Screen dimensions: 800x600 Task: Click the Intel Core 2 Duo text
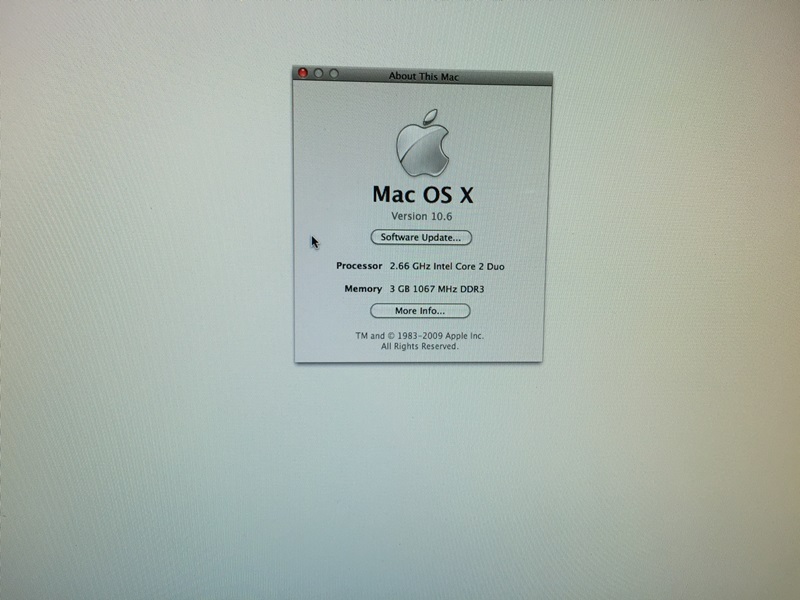click(x=472, y=266)
